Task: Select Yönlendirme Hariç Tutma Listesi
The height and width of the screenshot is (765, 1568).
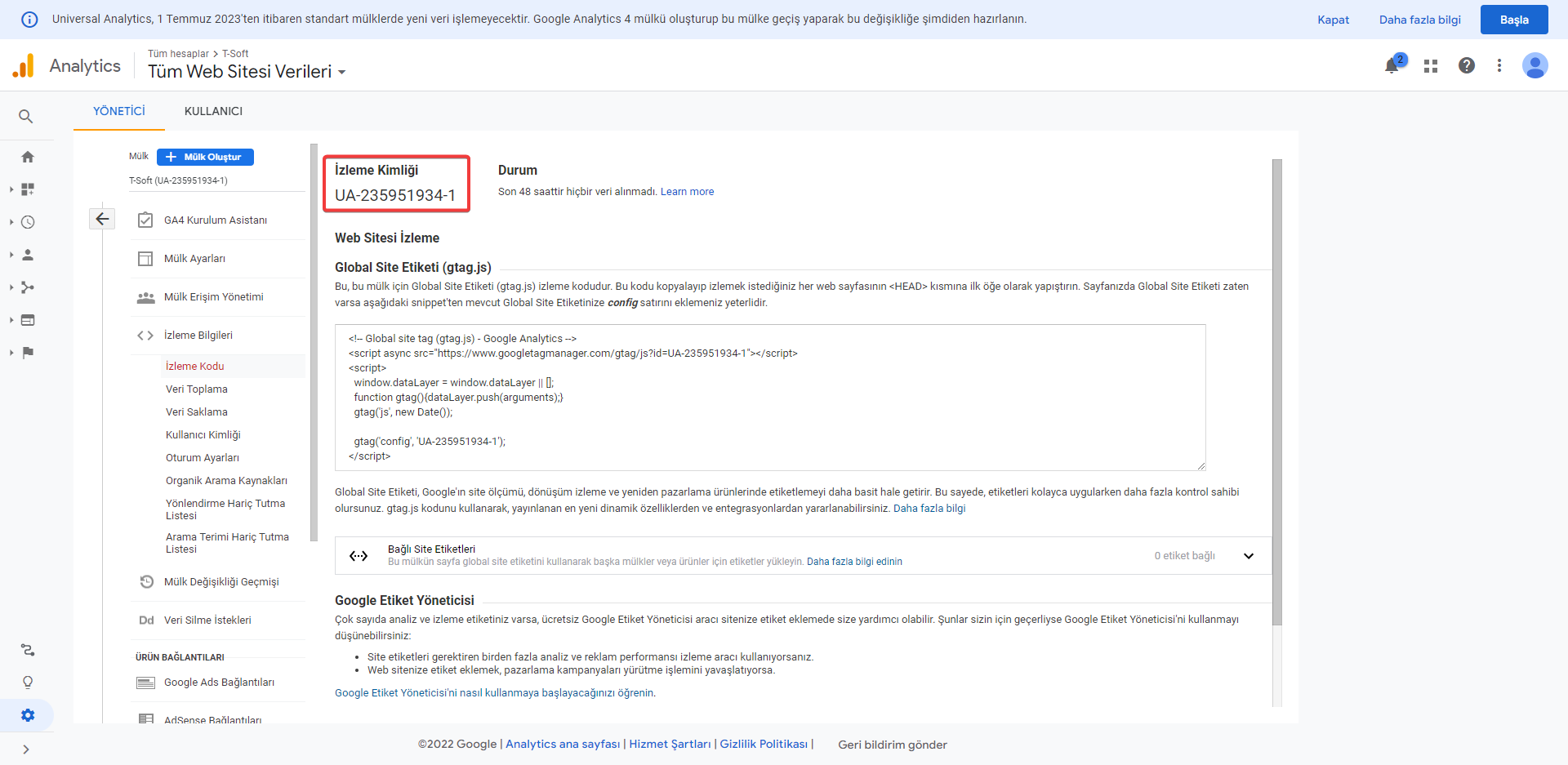Action: coord(225,509)
